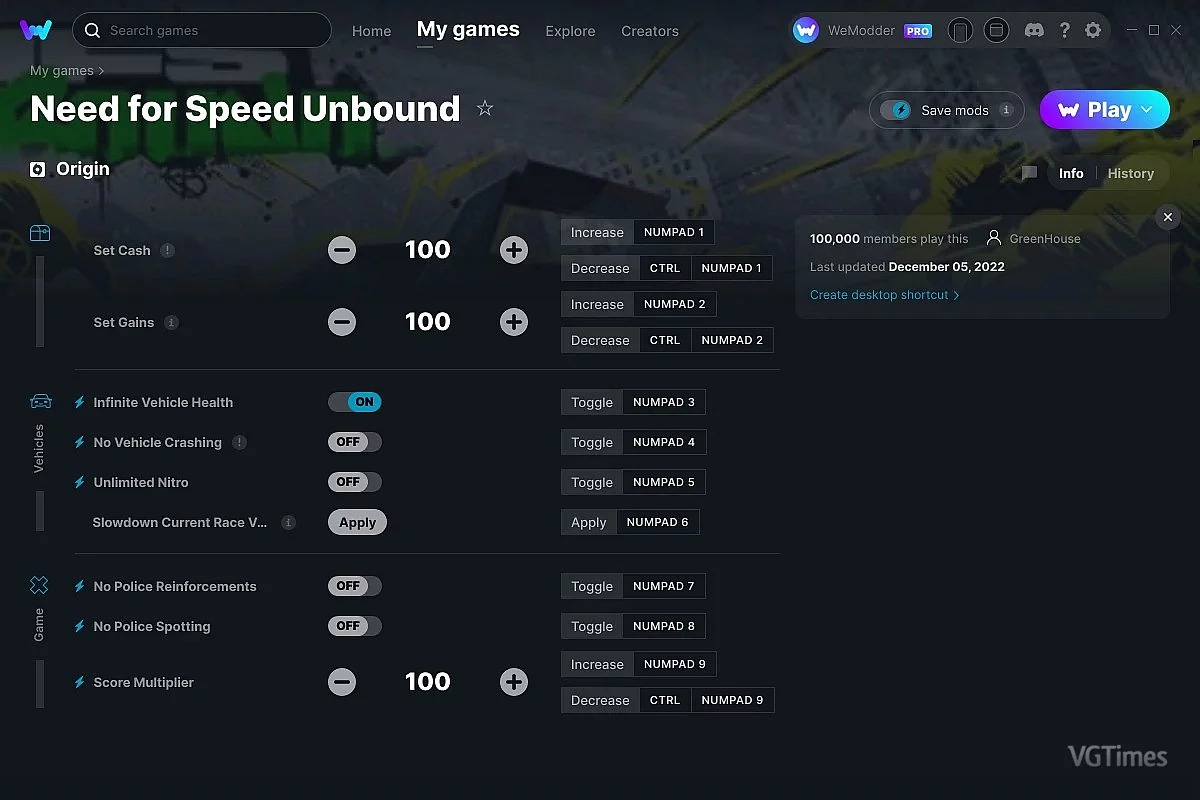Expand the Play button dropdown arrow
Viewport: 1200px width, 800px height.
coord(1147,110)
